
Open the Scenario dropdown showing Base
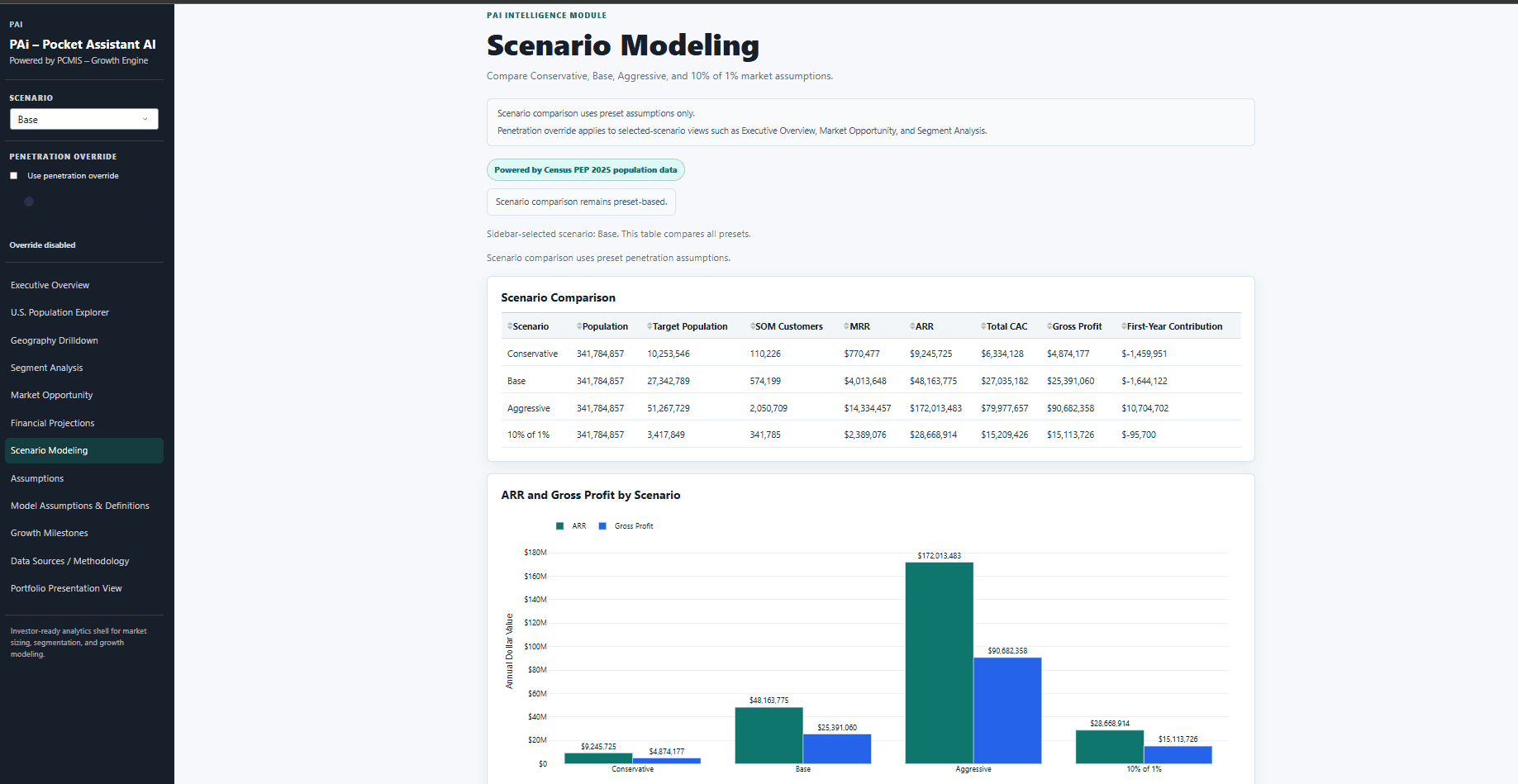pos(83,119)
